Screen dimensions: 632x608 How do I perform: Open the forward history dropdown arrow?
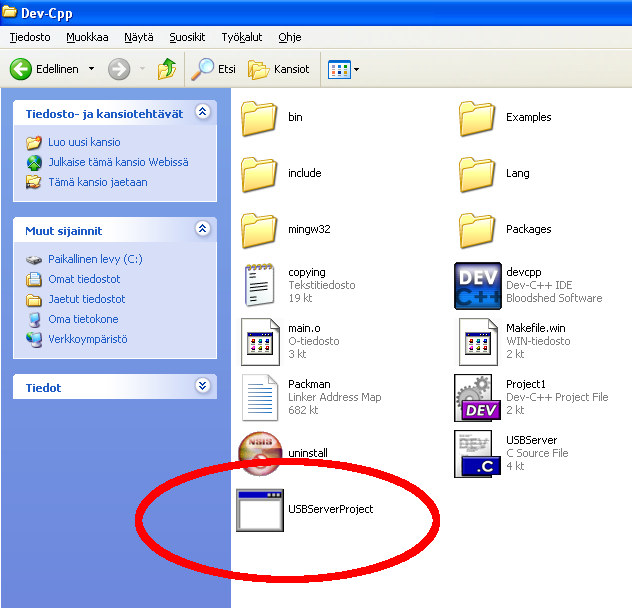point(142,69)
